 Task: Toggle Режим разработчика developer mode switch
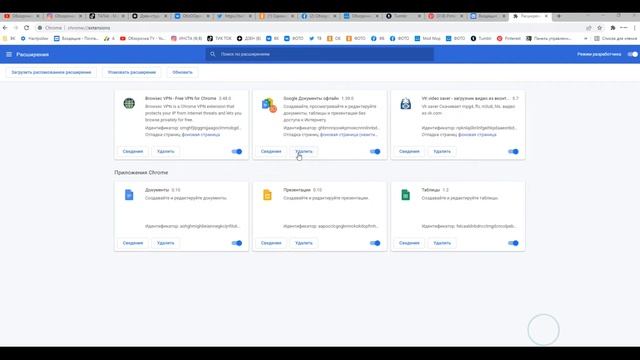[632, 54]
